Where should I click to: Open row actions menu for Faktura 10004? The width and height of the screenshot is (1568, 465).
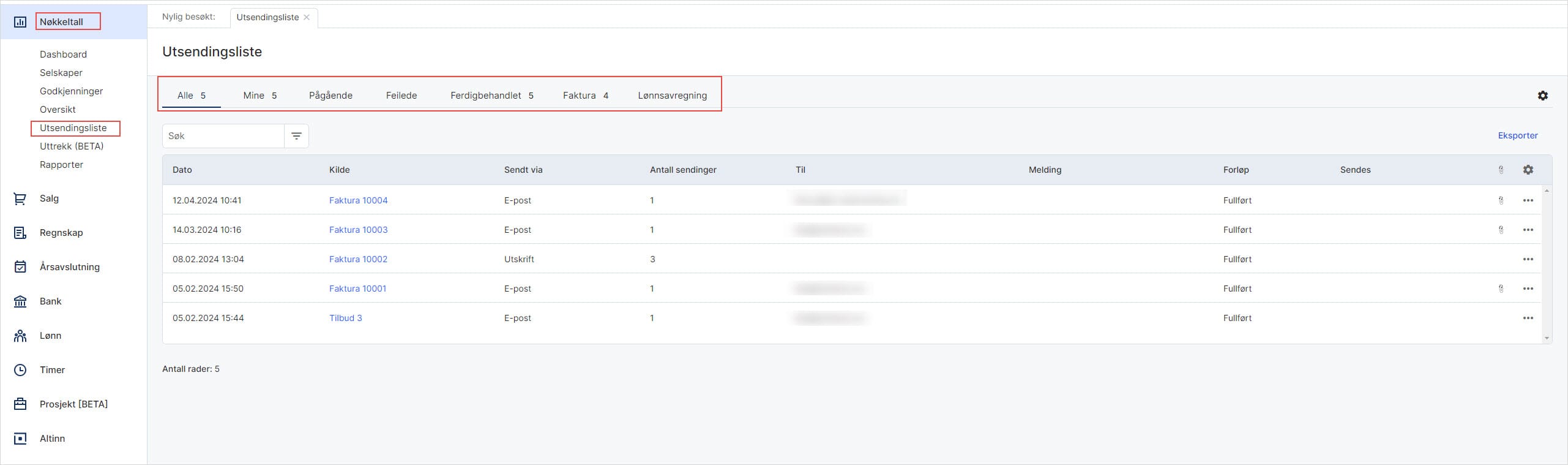pyautogui.click(x=1528, y=200)
